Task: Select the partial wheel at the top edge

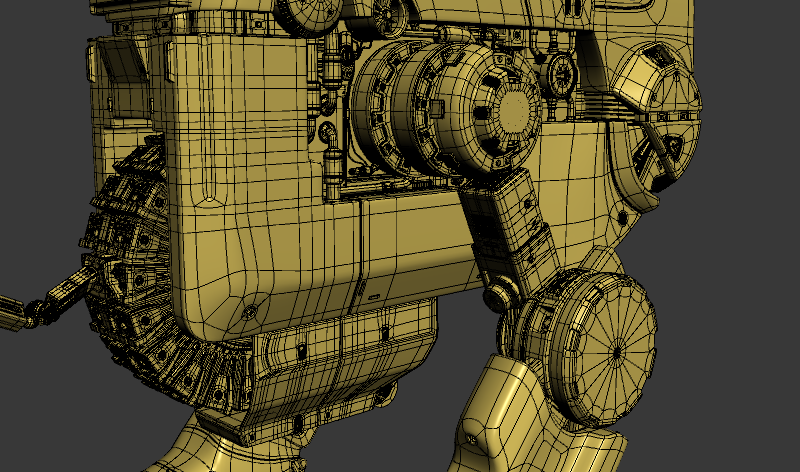Action: [298, 12]
